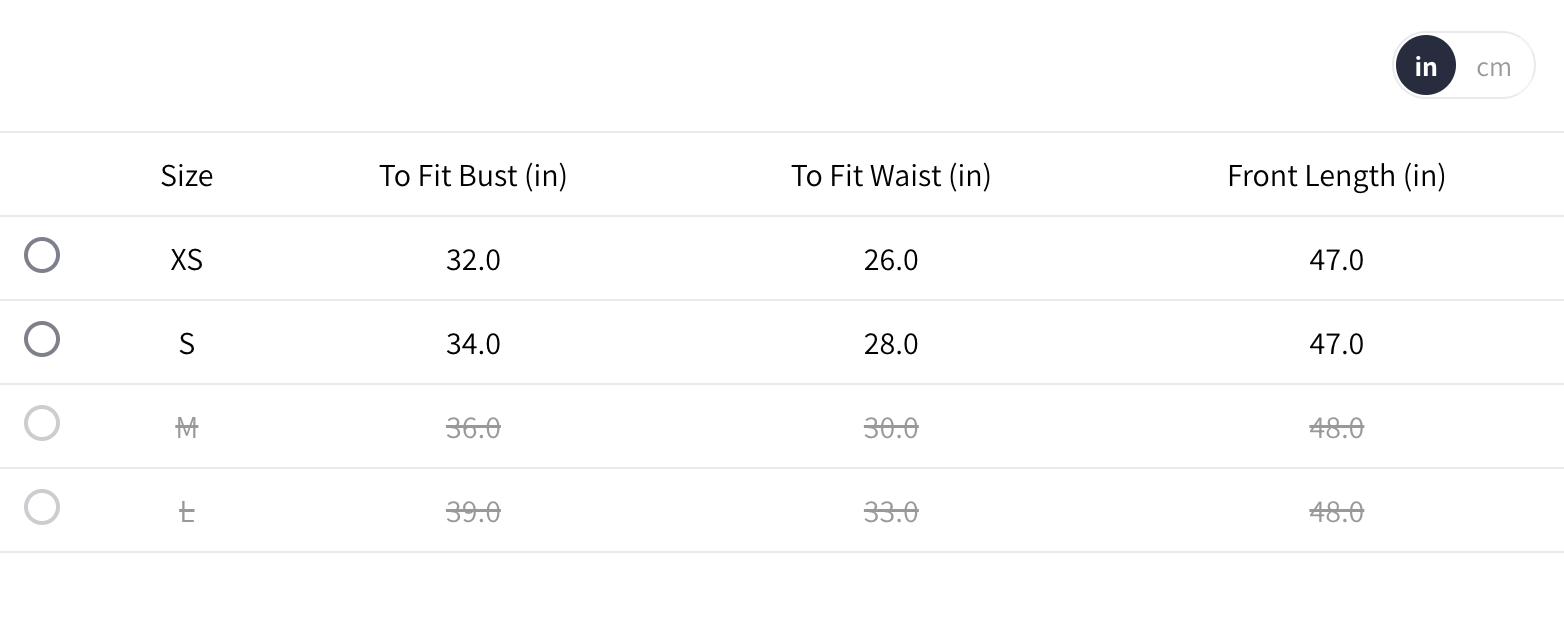1564x632 pixels.
Task: Click the crossed-out L size label
Action: [x=187, y=512]
